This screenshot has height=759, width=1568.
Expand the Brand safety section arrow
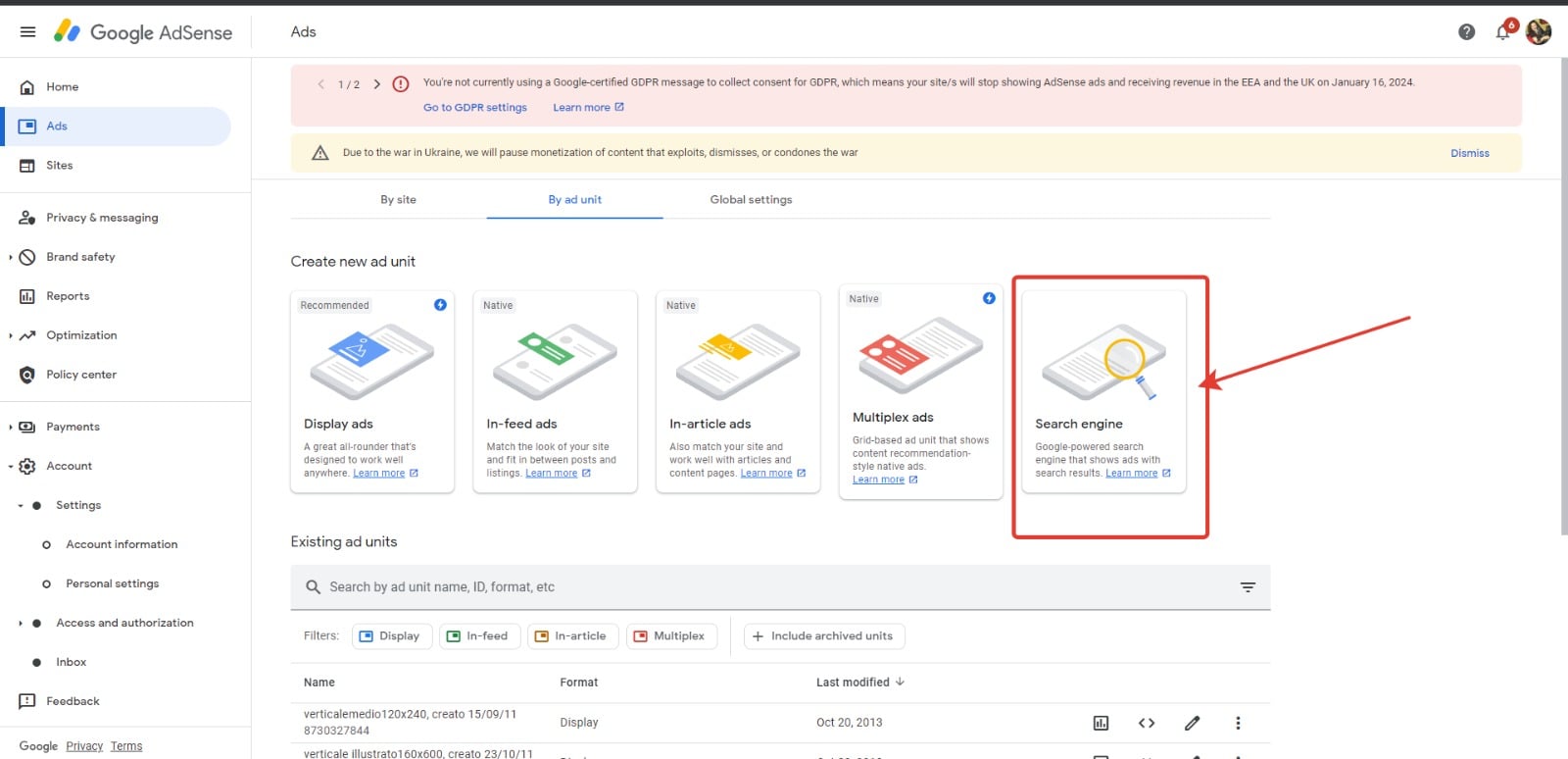pos(11,257)
